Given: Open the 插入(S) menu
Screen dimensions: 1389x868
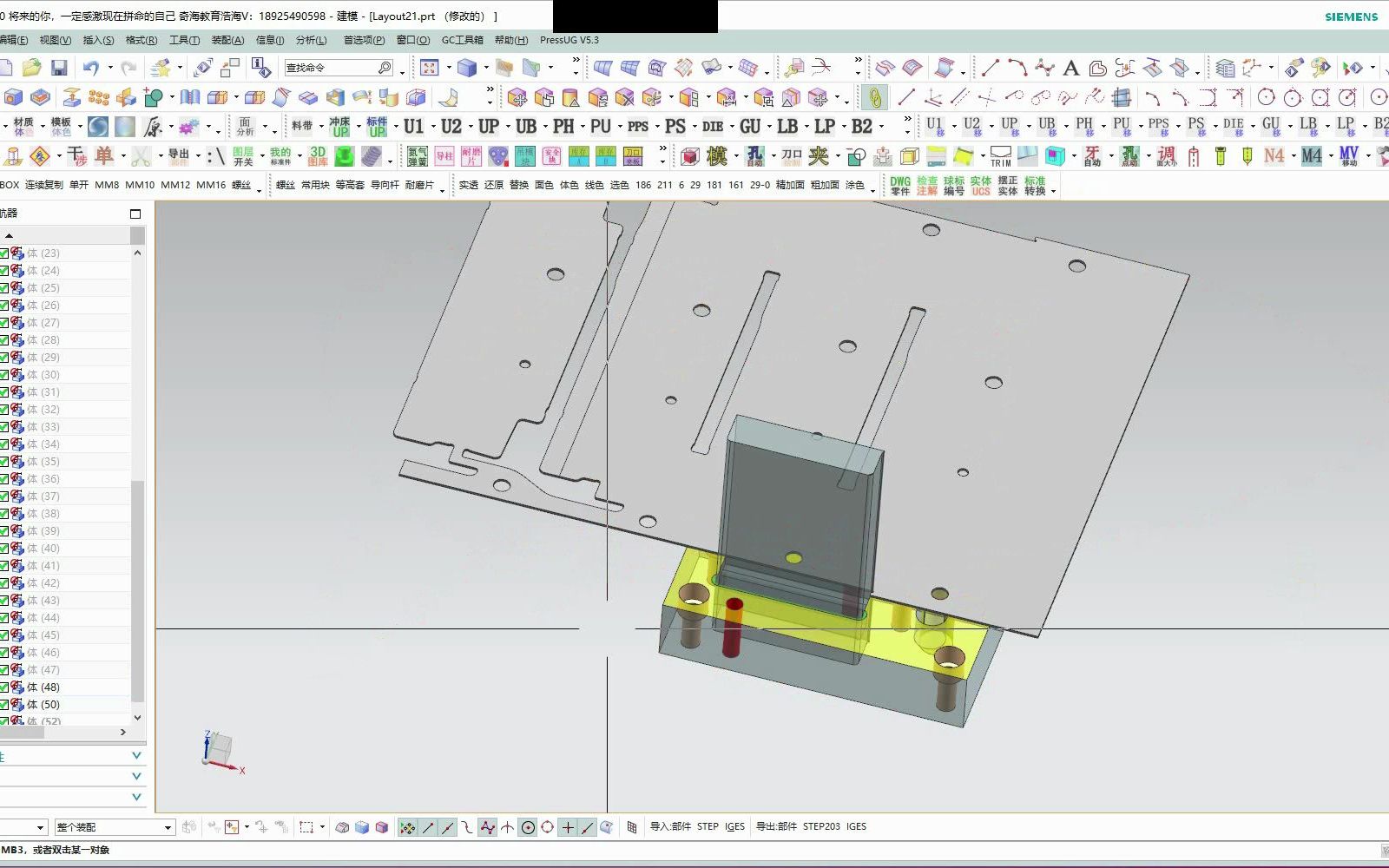Looking at the screenshot, I should [98, 40].
